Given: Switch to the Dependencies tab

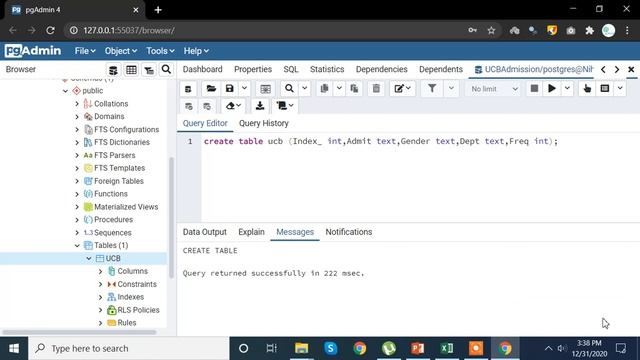Looking at the screenshot, I should coord(381,69).
